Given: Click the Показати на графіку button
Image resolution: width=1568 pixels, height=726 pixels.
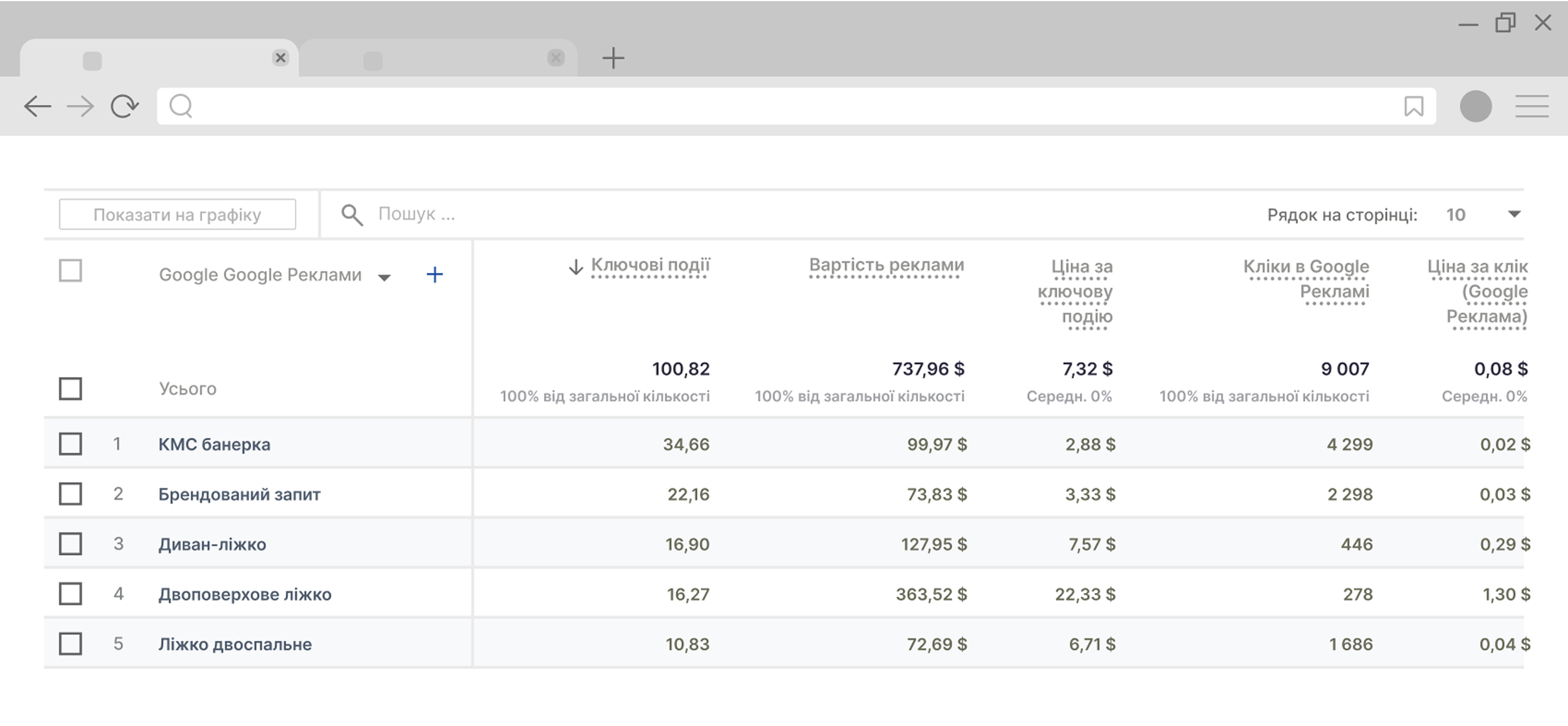Looking at the screenshot, I should click(177, 214).
